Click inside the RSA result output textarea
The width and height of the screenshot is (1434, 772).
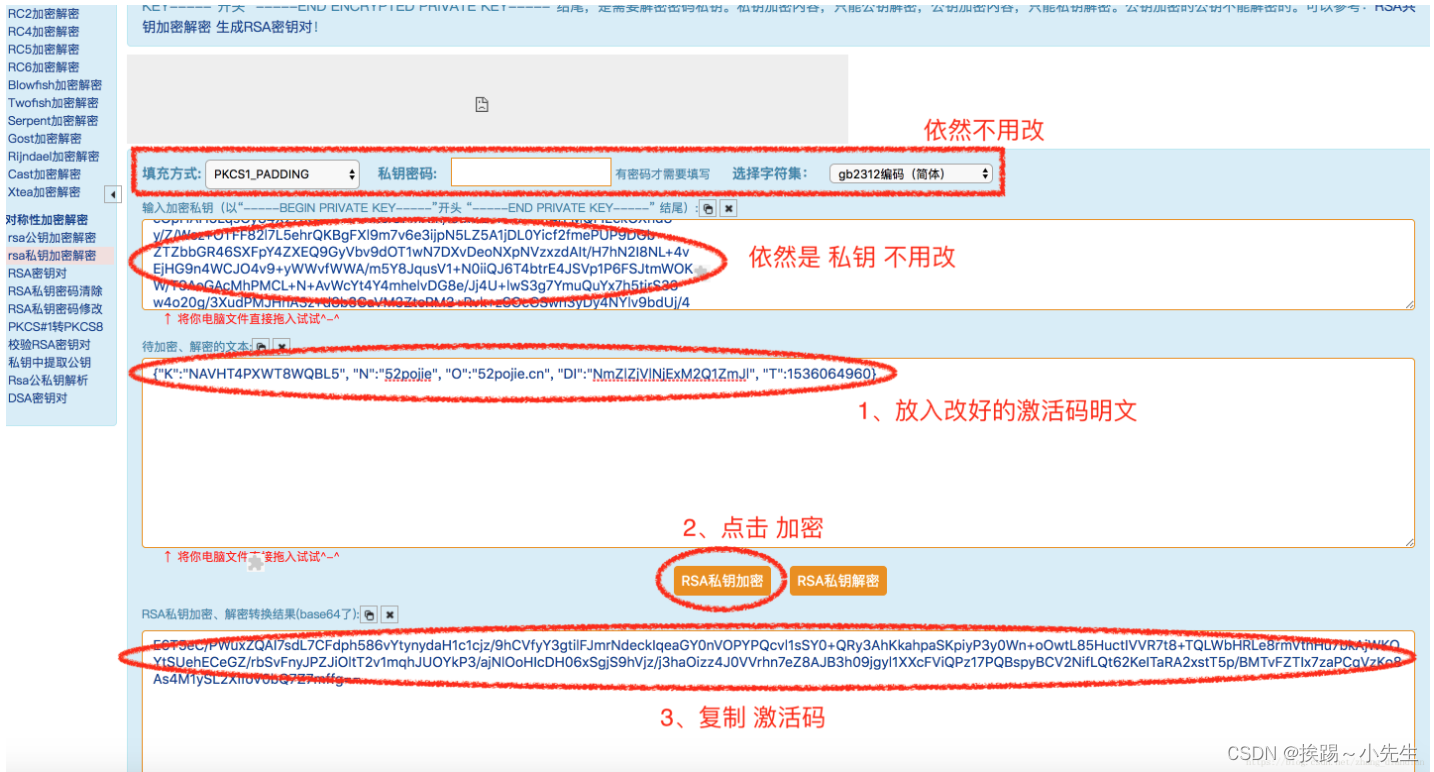pyautogui.click(x=778, y=700)
